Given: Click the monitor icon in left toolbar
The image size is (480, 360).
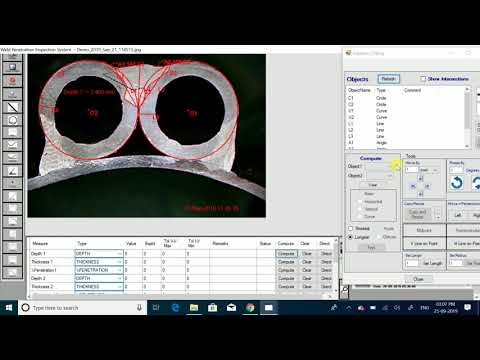Looking at the screenshot, I should [x=13, y=68].
